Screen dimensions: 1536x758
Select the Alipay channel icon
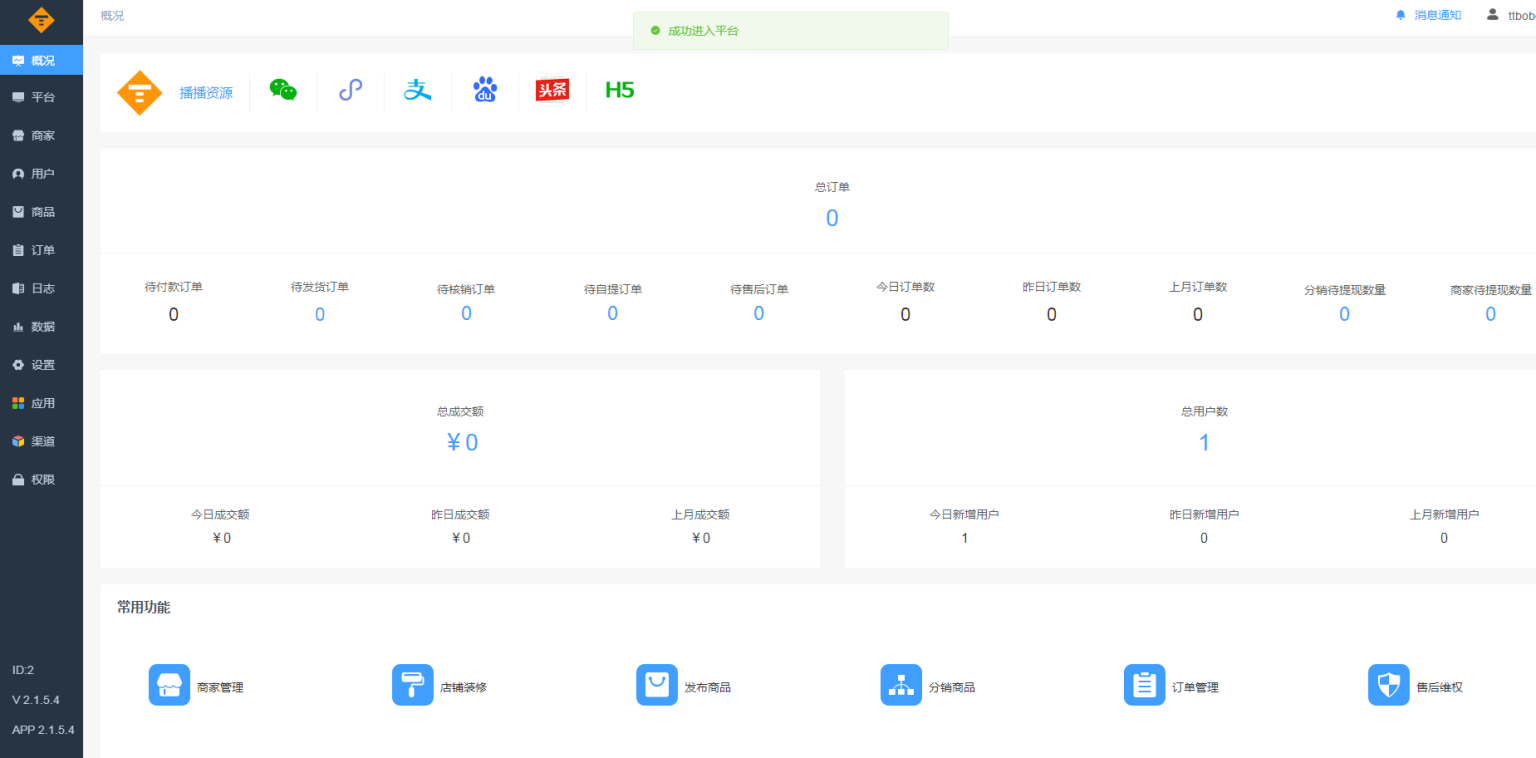click(417, 89)
